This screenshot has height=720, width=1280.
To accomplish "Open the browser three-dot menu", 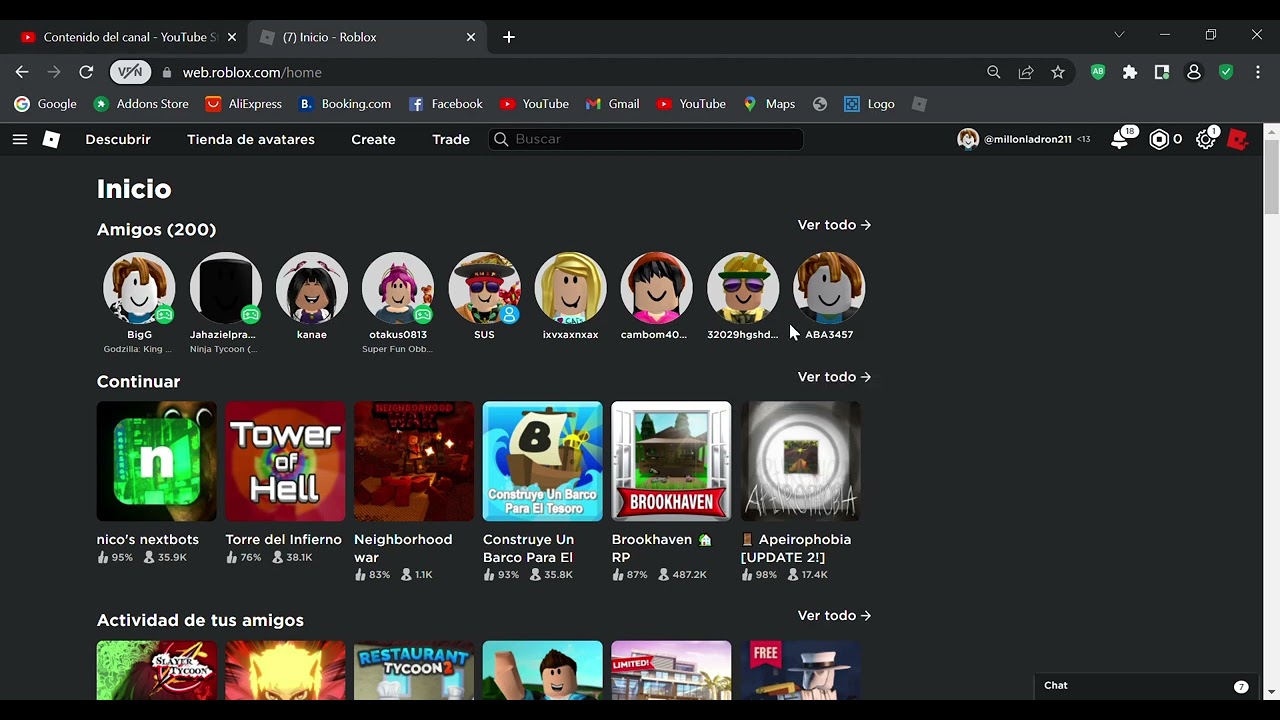I will click(x=1258, y=72).
